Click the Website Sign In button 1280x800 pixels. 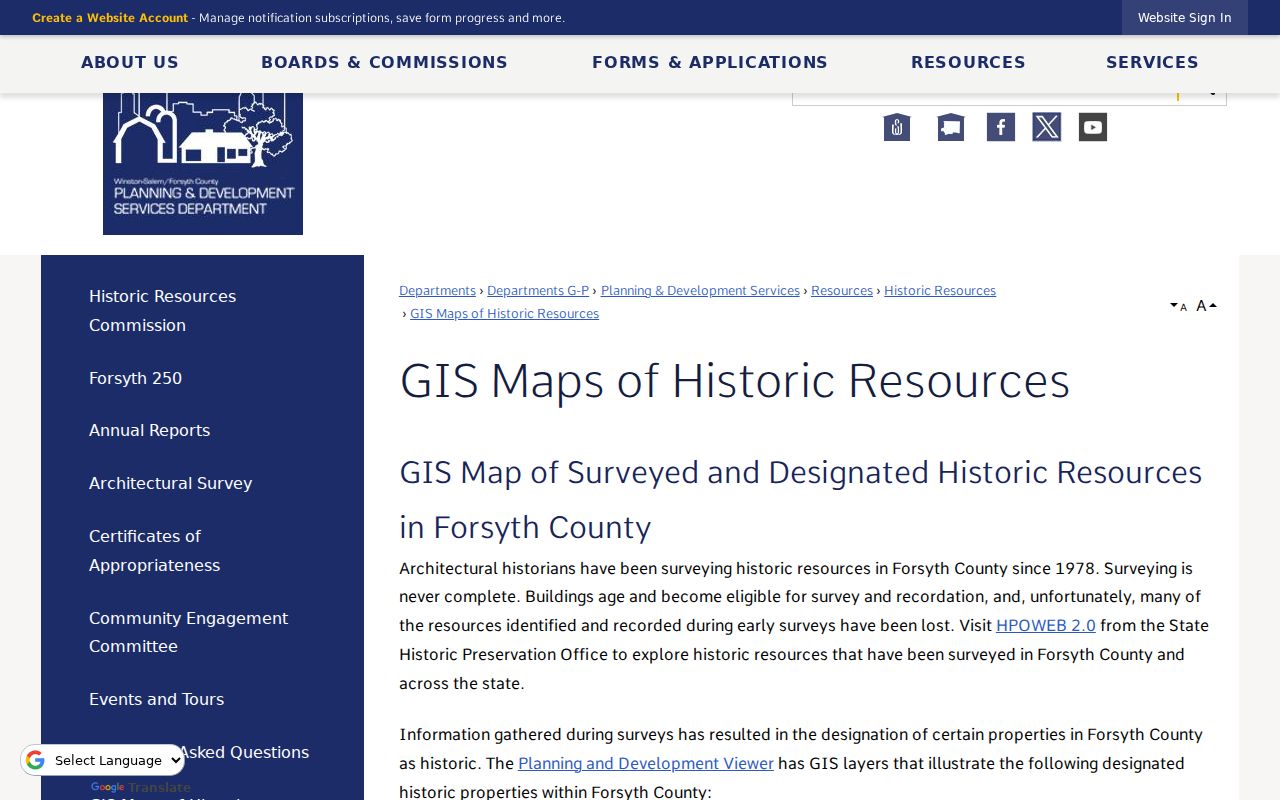(x=1184, y=18)
